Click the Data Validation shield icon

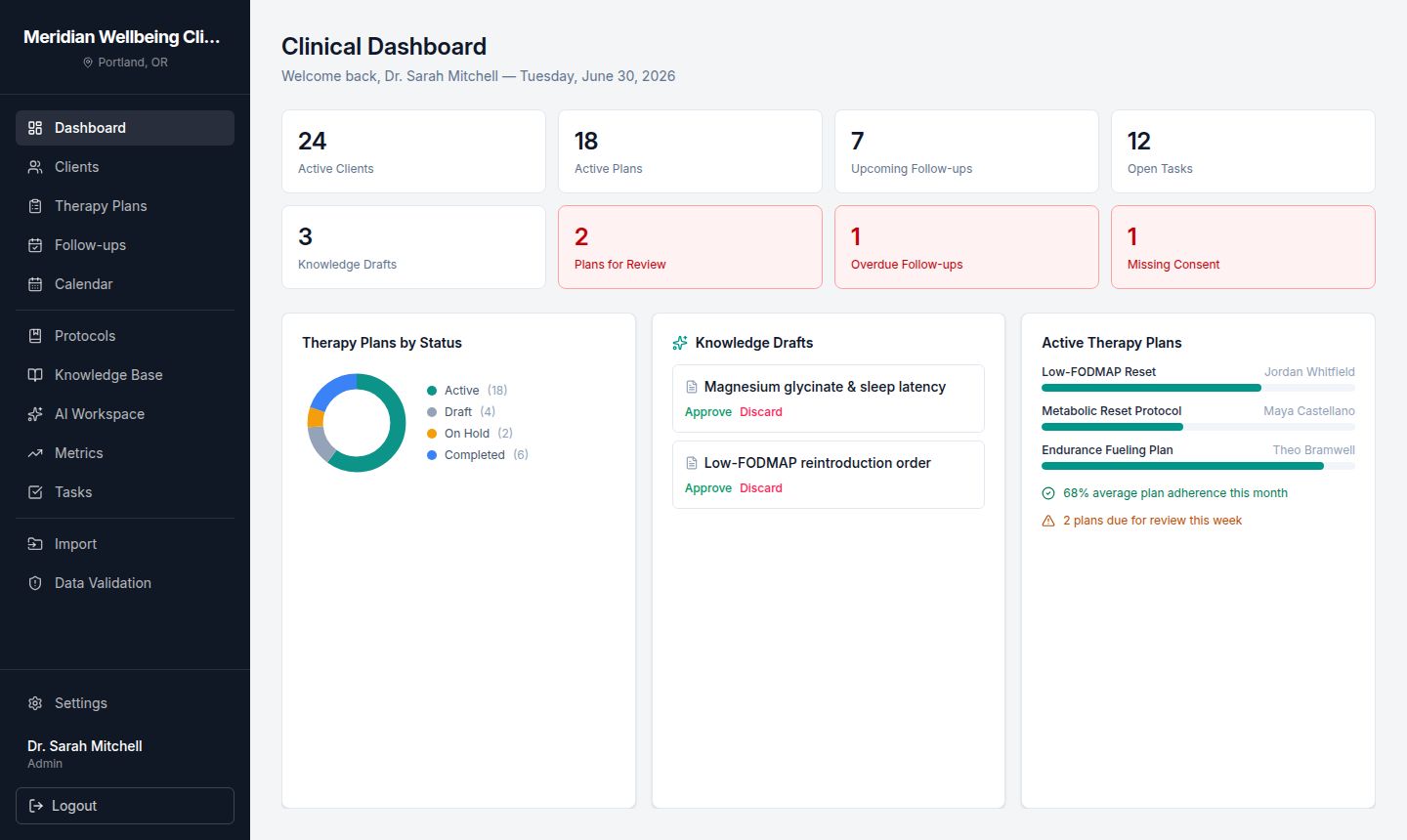(35, 583)
